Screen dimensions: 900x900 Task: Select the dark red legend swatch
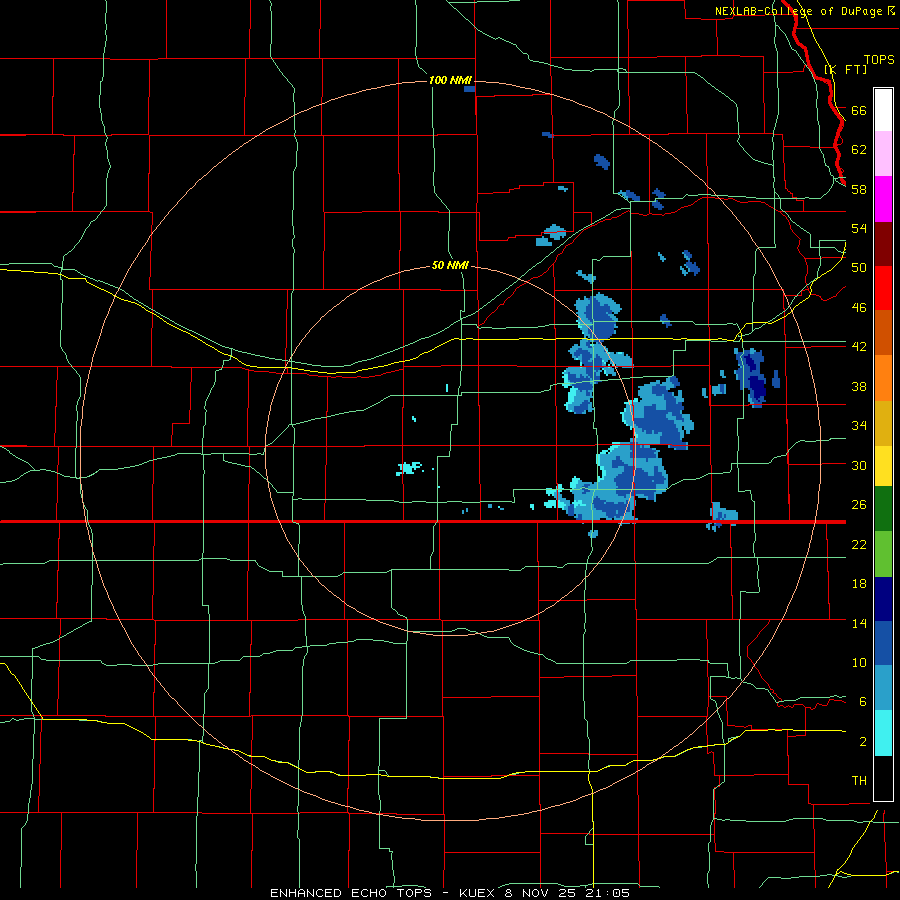(x=883, y=244)
